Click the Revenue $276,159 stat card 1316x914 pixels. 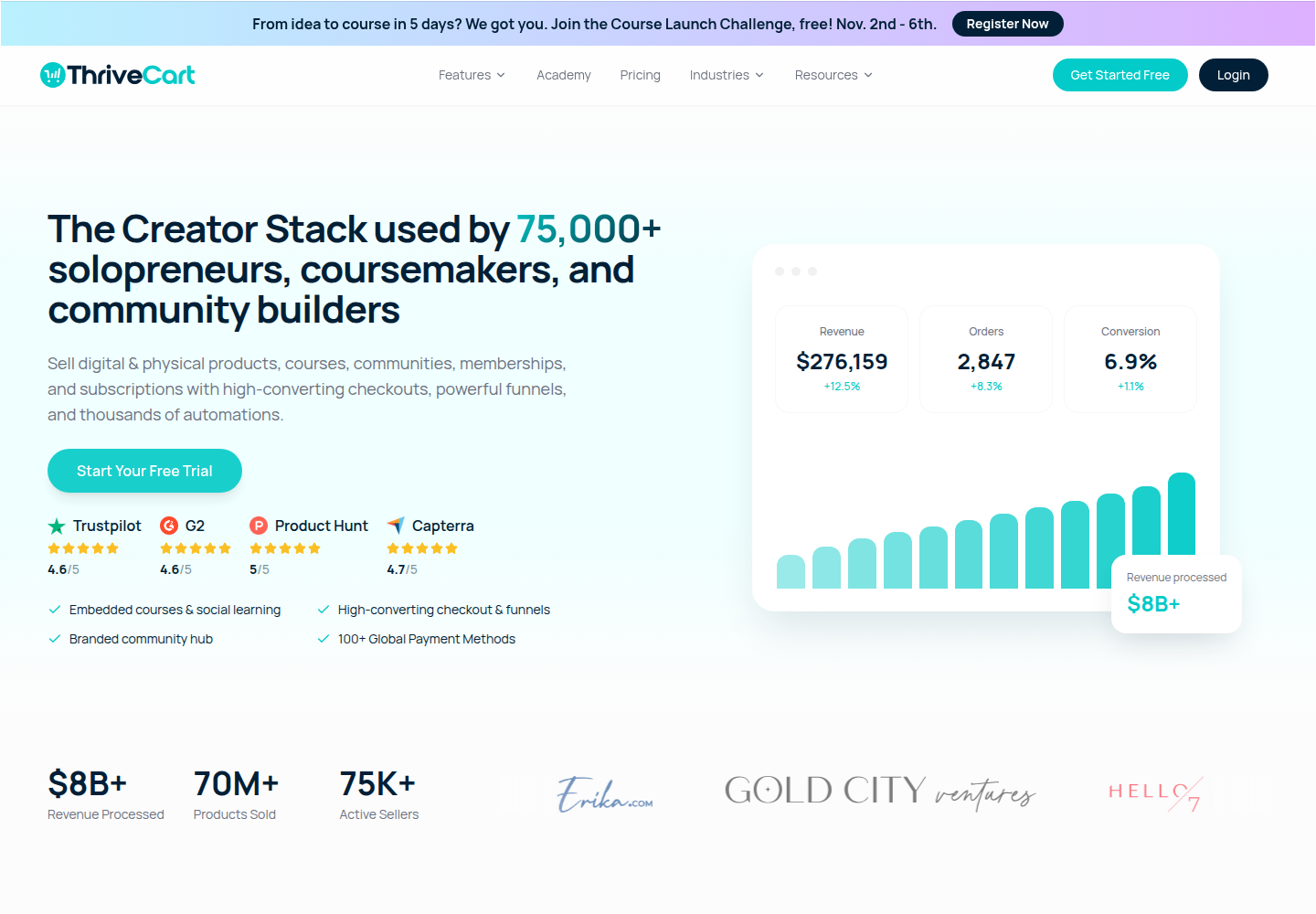(842, 359)
